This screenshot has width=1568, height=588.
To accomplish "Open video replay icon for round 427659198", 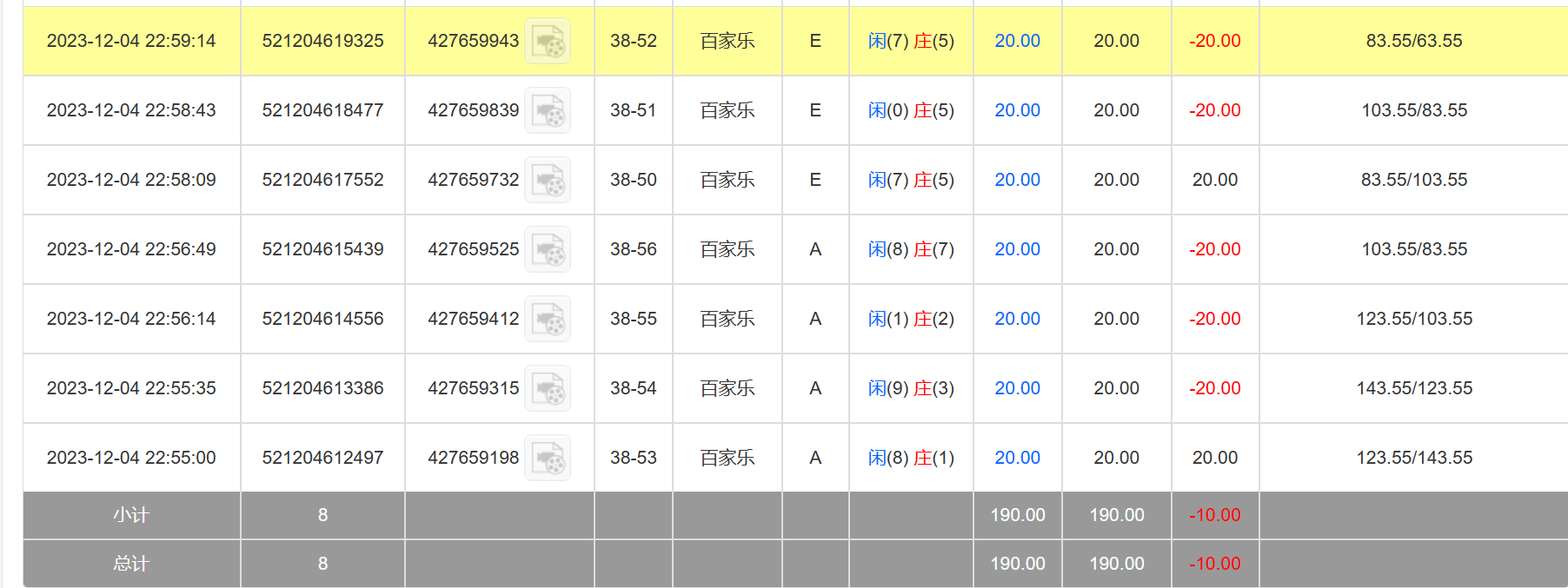I will [548, 458].
